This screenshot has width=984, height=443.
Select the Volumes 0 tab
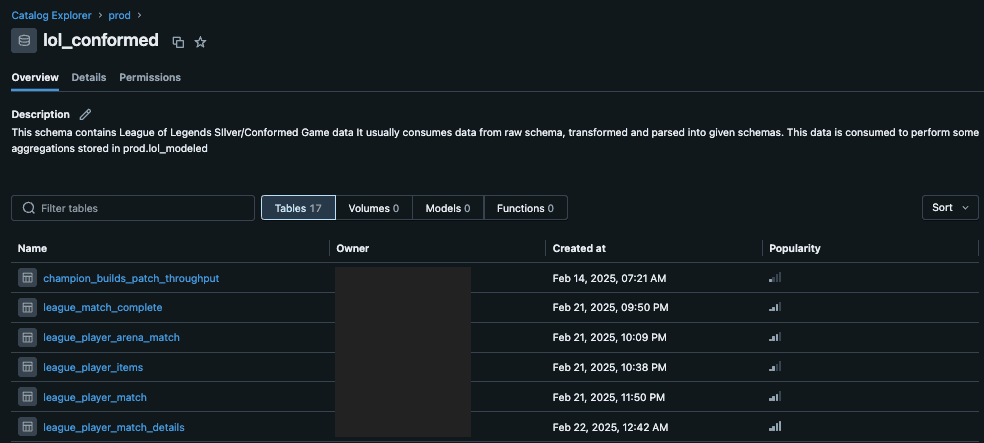coord(373,208)
